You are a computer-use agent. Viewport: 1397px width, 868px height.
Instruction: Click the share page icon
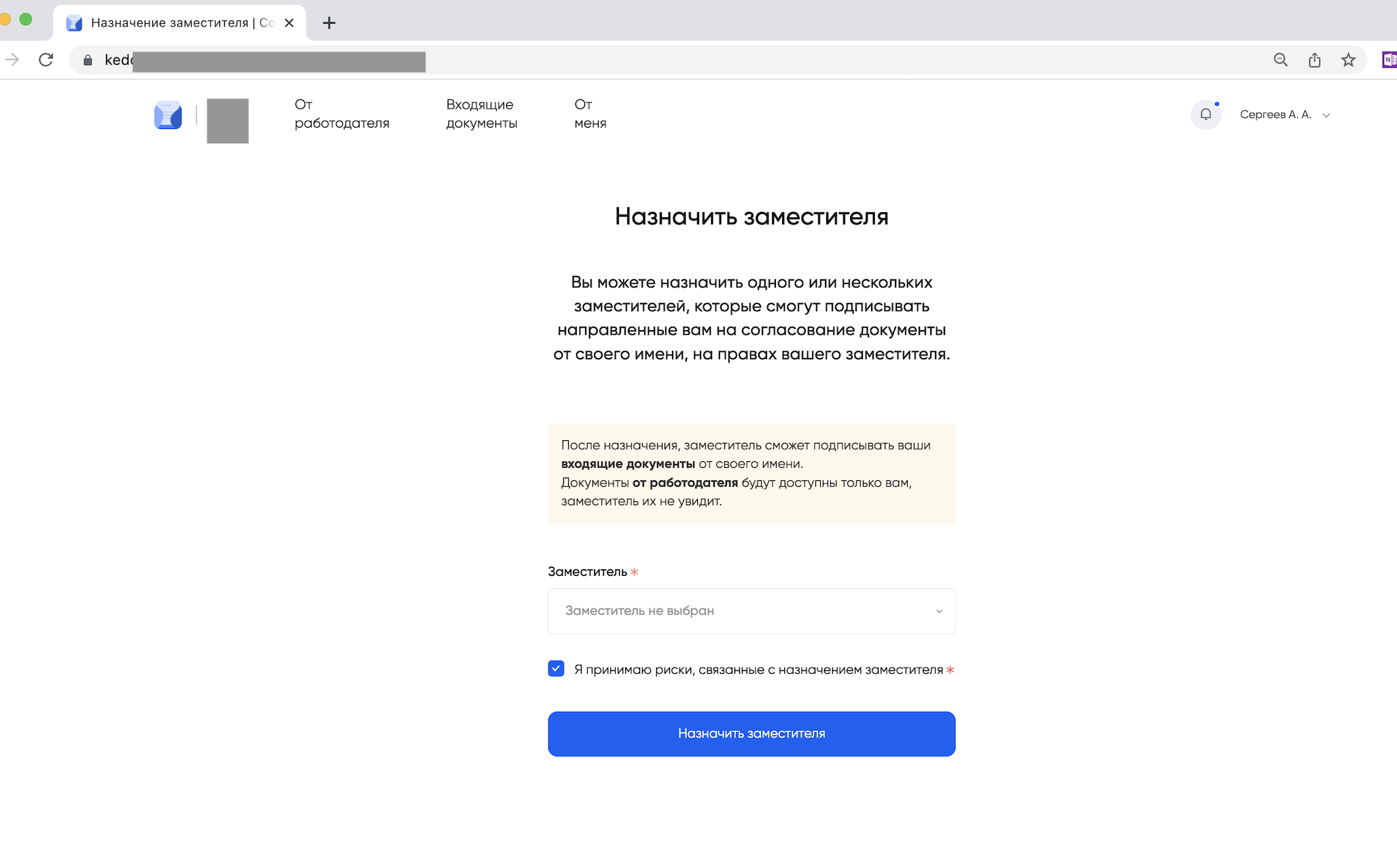point(1314,60)
